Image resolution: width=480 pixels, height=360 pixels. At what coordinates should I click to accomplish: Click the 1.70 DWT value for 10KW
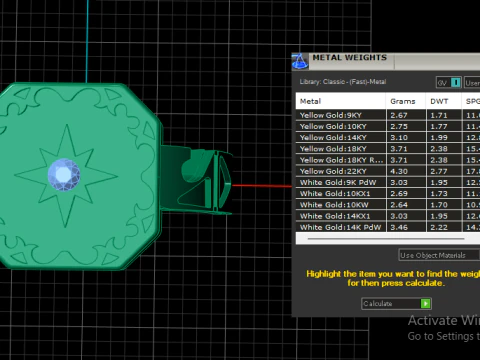click(439, 205)
